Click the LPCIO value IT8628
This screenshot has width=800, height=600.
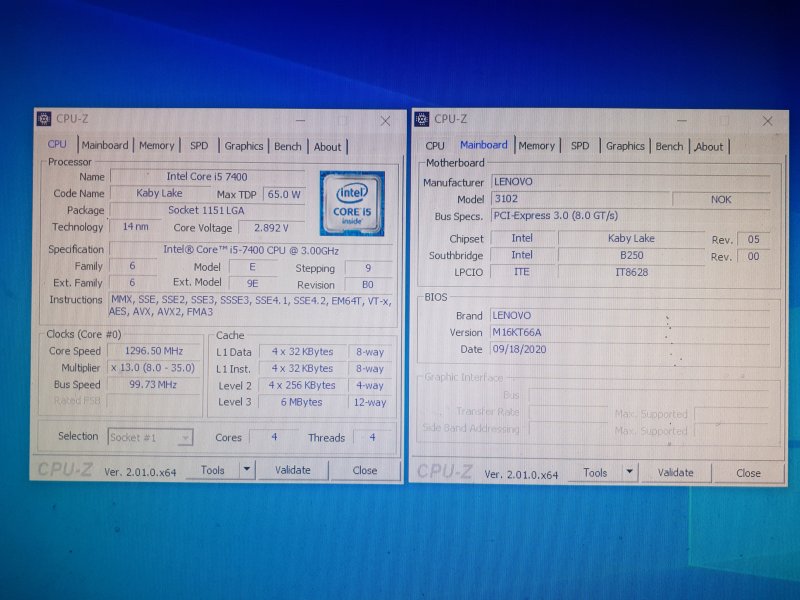(x=632, y=272)
